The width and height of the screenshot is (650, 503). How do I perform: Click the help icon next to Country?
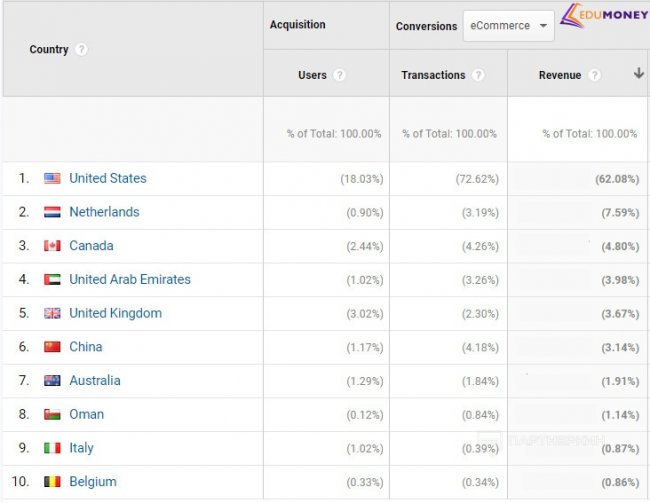pos(82,50)
